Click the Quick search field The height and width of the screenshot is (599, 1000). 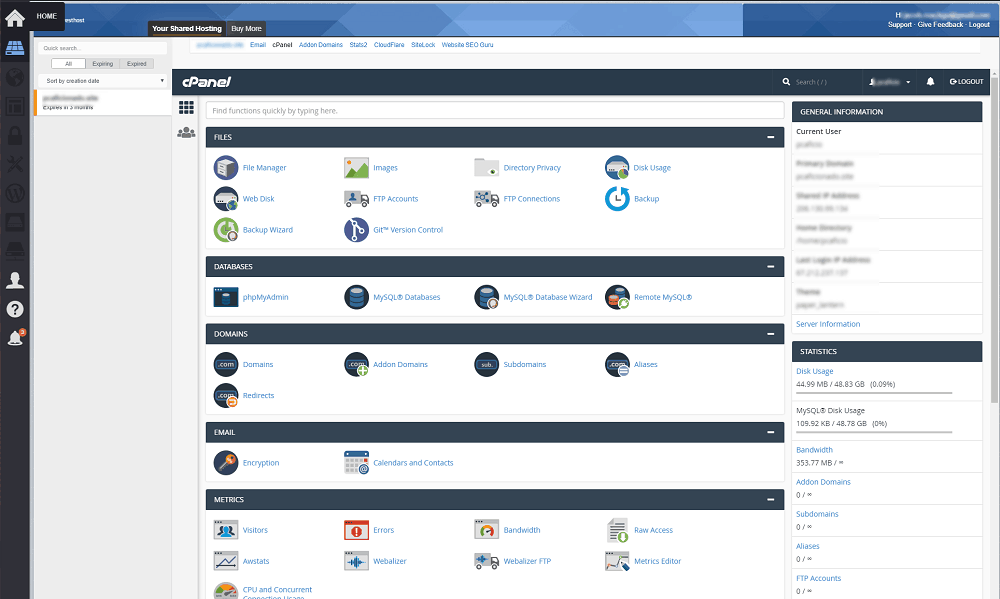point(103,48)
